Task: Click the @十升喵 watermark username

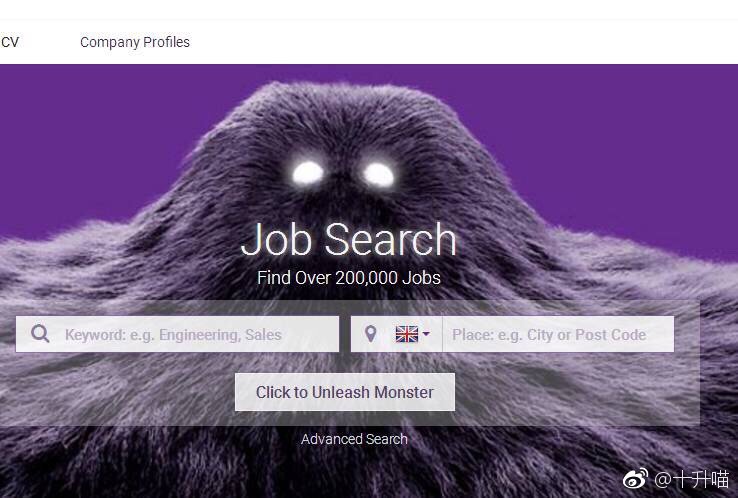Action: coord(691,480)
